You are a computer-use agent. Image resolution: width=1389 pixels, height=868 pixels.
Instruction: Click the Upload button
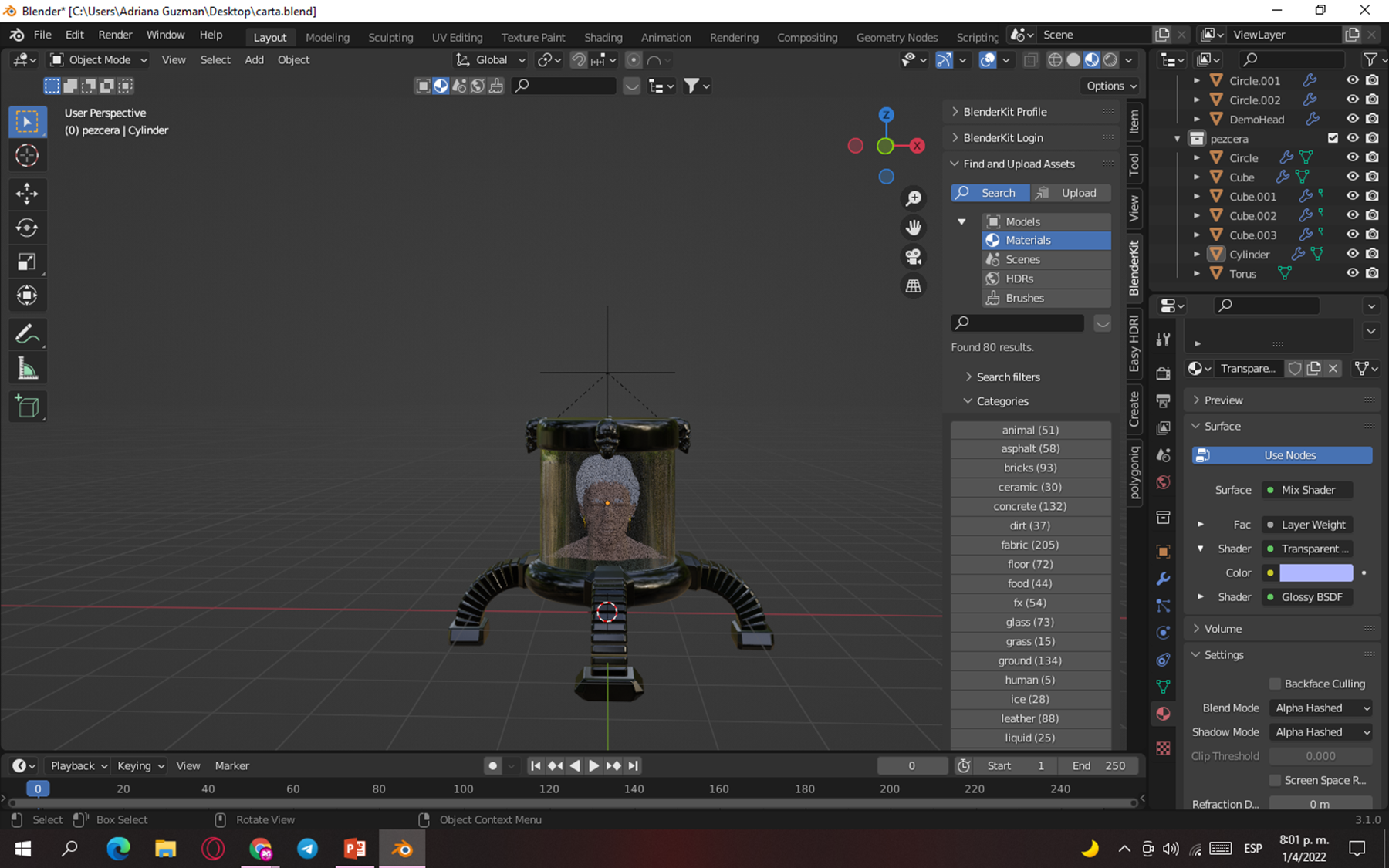tap(1071, 193)
